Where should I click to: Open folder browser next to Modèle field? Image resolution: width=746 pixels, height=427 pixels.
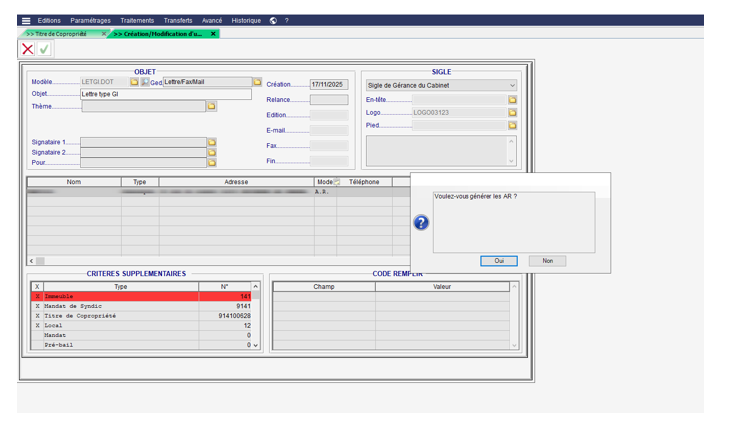[x=134, y=82]
